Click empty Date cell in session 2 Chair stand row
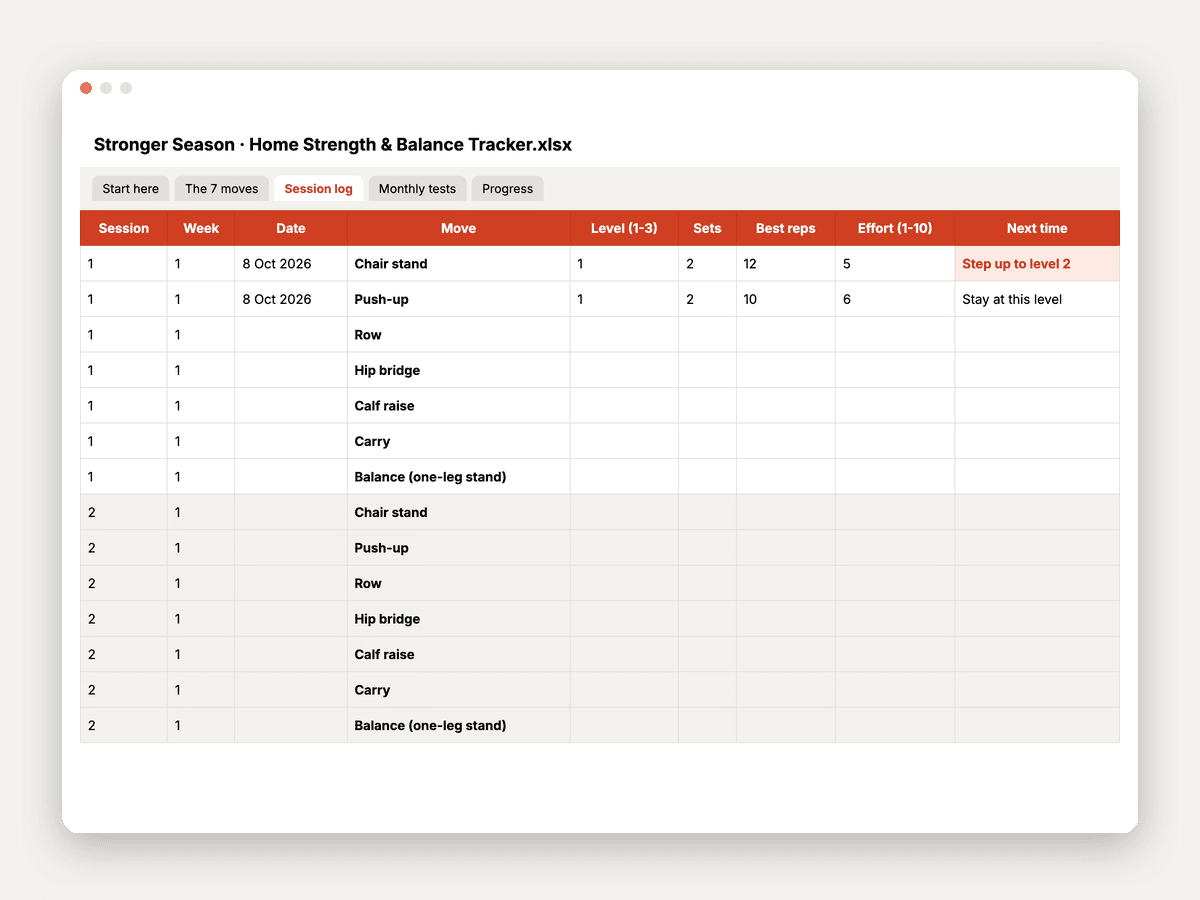The width and height of the screenshot is (1200, 900). (x=291, y=512)
